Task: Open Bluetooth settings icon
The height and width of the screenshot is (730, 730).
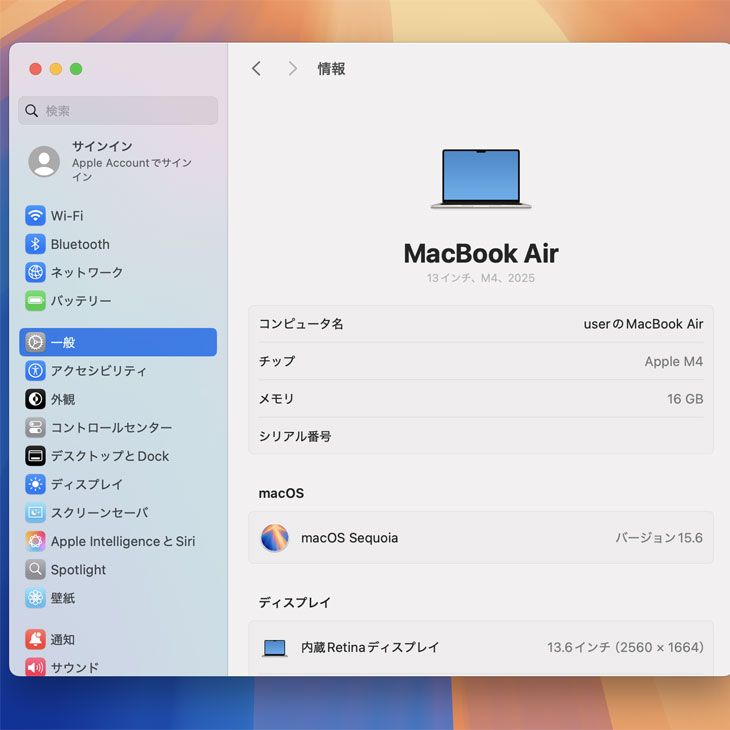Action: [35, 244]
